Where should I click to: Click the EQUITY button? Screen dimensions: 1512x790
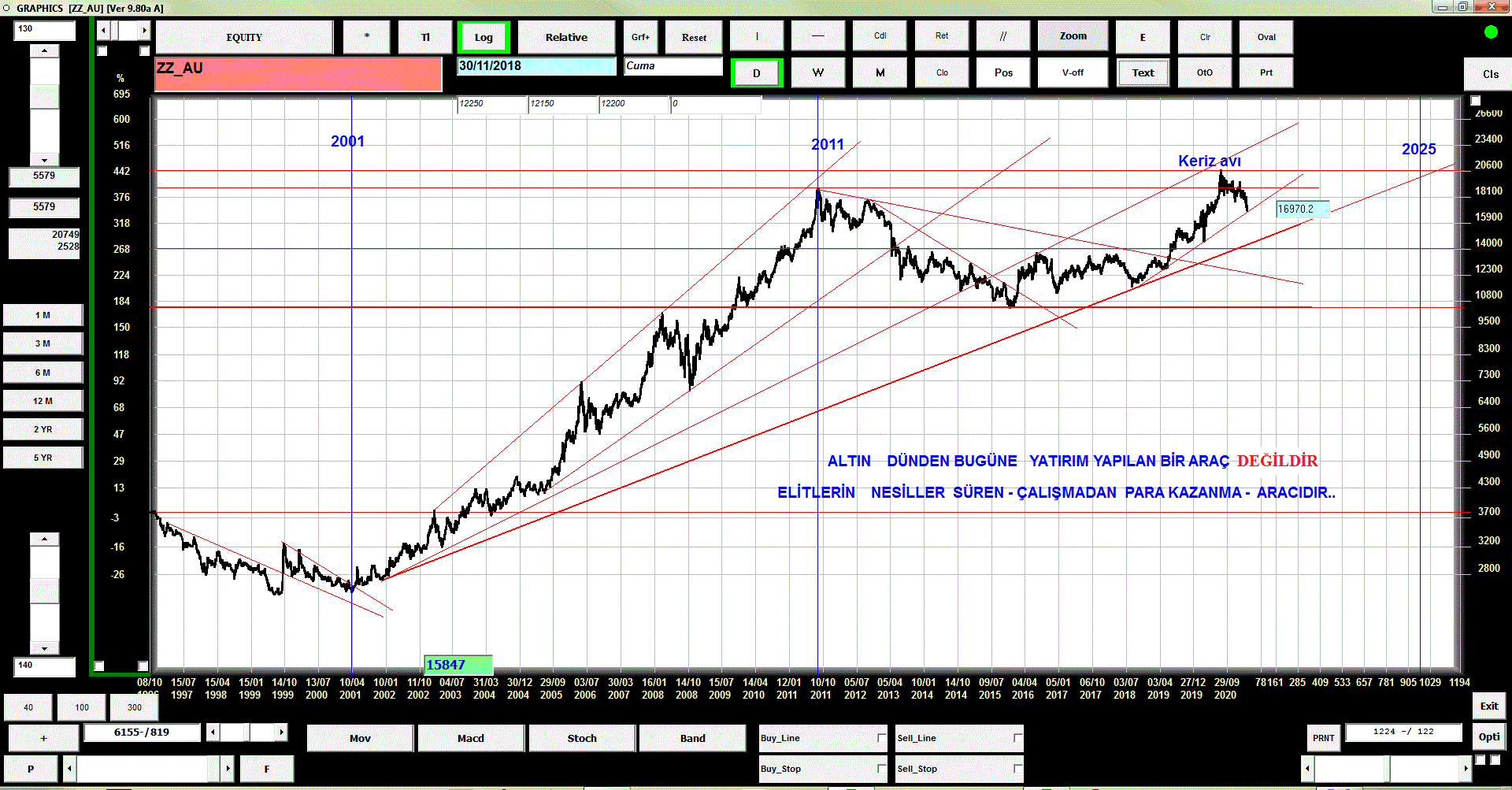tap(244, 37)
